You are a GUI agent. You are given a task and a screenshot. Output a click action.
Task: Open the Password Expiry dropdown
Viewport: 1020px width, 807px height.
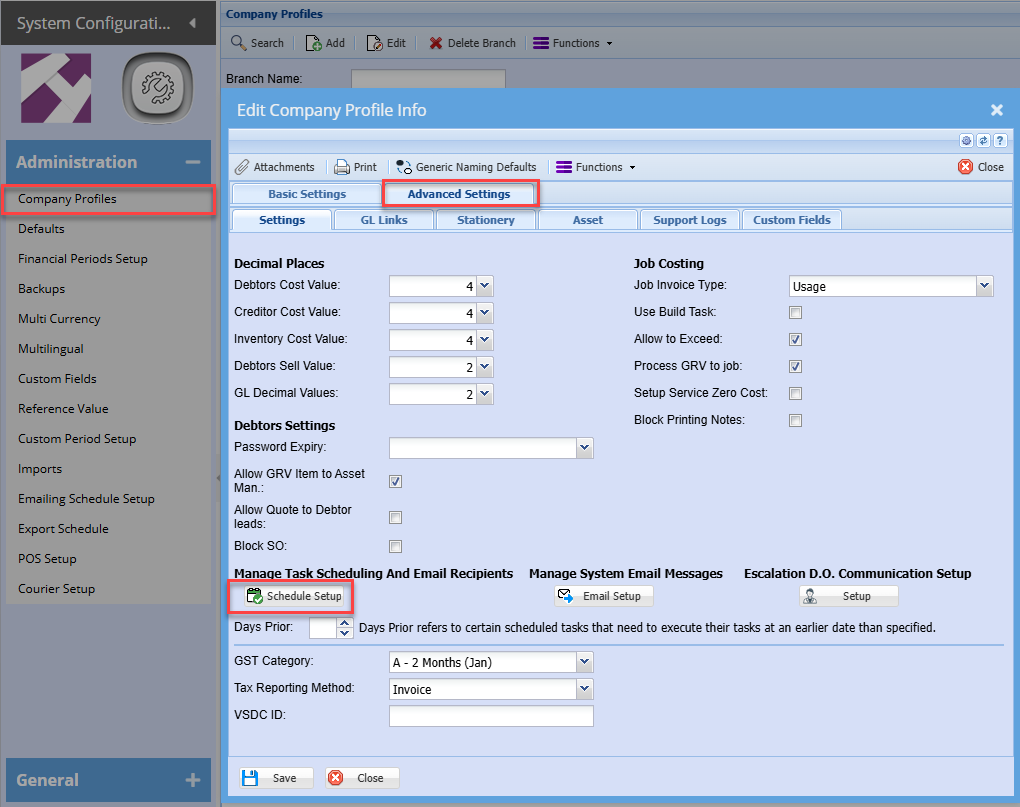click(x=584, y=448)
